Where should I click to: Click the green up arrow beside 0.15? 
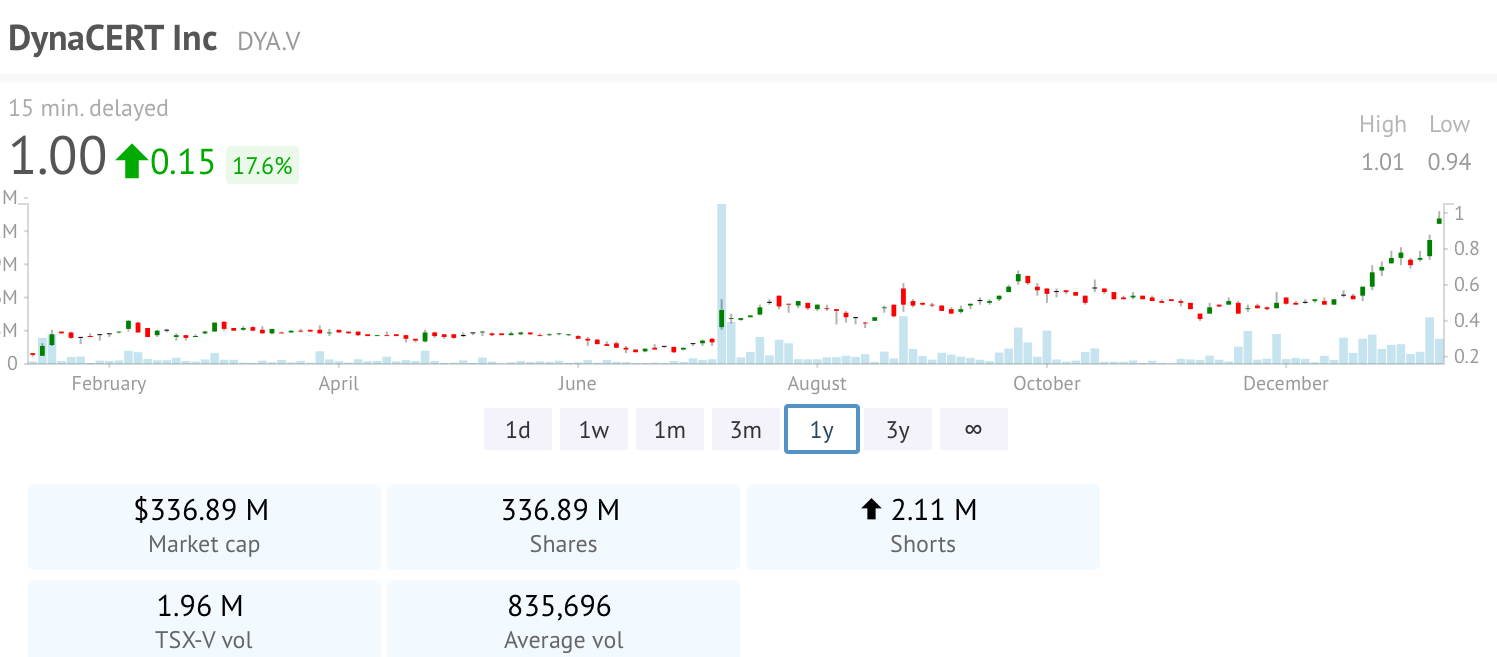click(131, 161)
